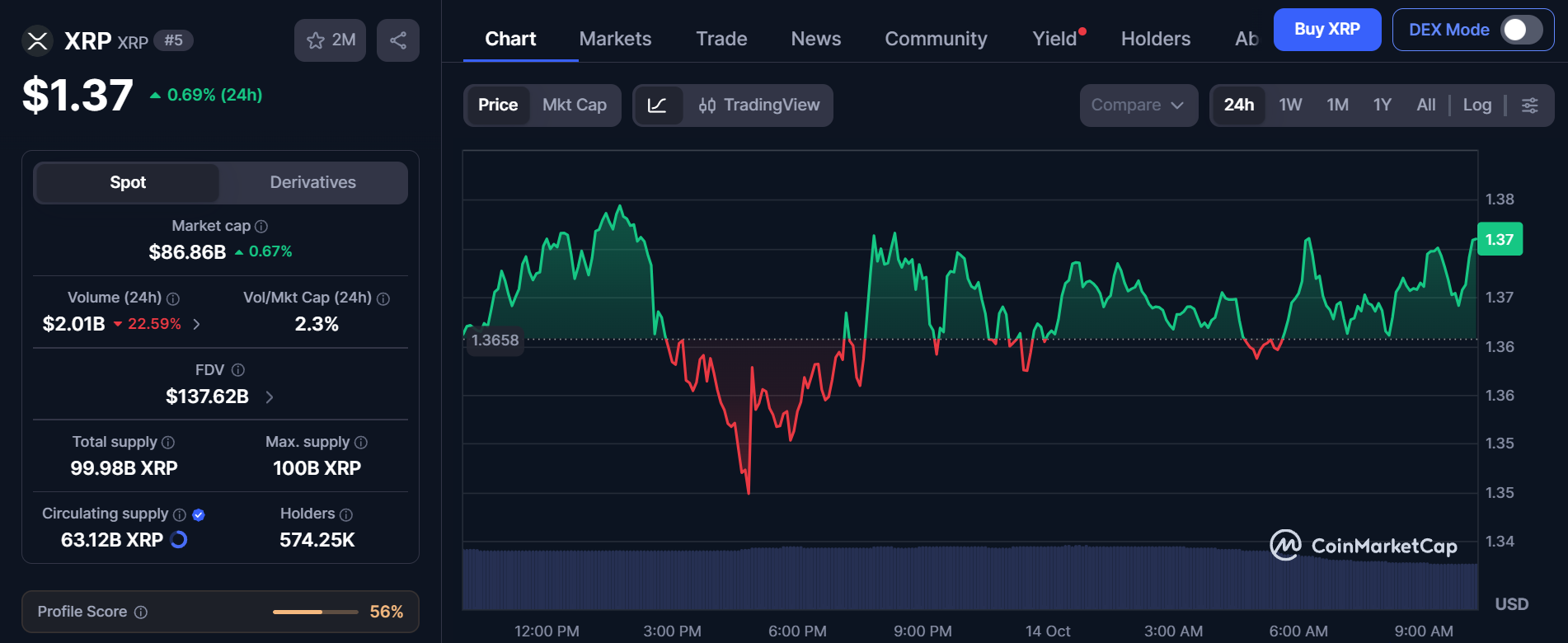Show Total supply info icon
This screenshot has width=1568, height=643.
coord(168,443)
